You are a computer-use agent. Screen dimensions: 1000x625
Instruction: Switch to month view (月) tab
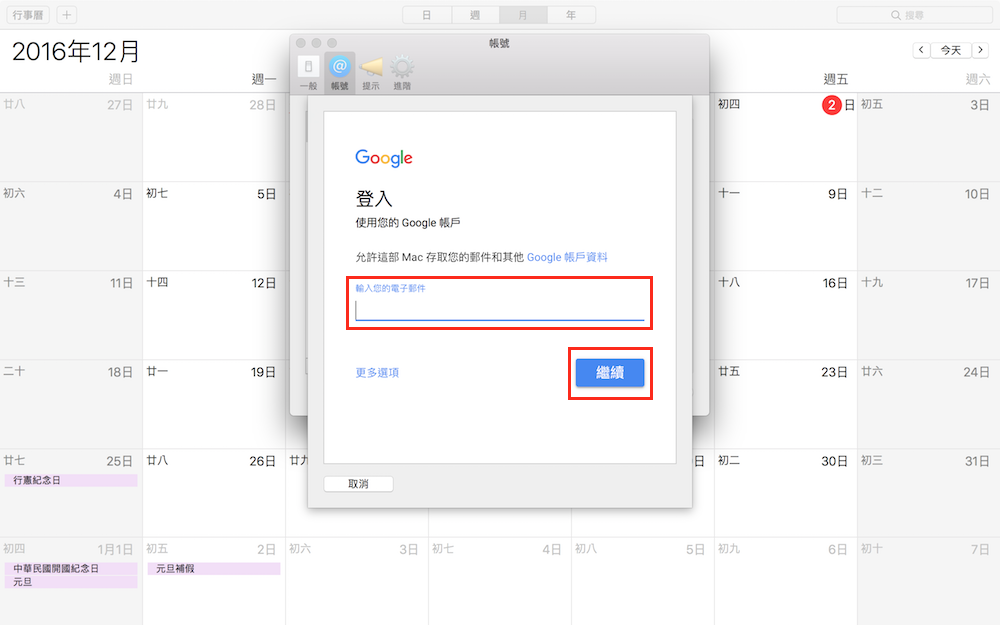523,15
